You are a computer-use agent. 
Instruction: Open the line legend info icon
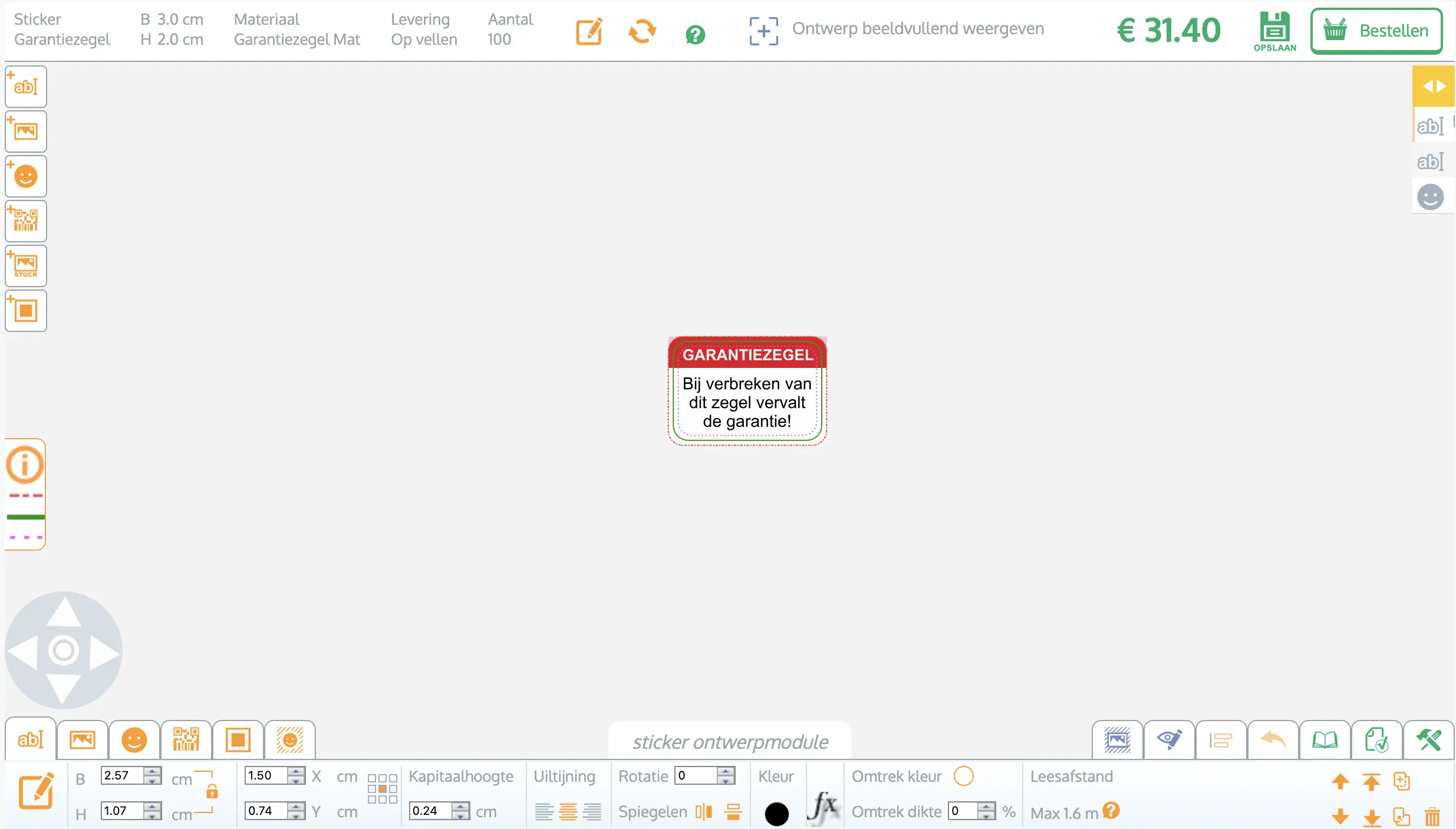tap(25, 465)
